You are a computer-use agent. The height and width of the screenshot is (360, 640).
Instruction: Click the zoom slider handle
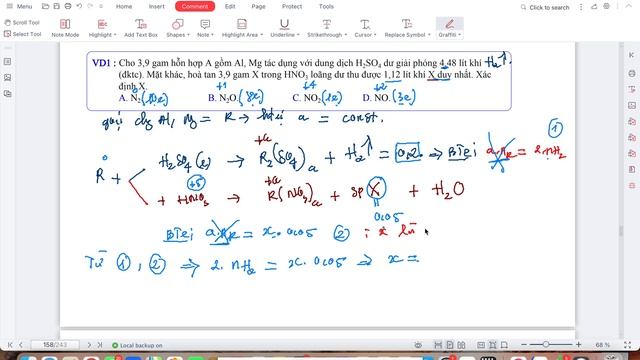tap(546, 345)
